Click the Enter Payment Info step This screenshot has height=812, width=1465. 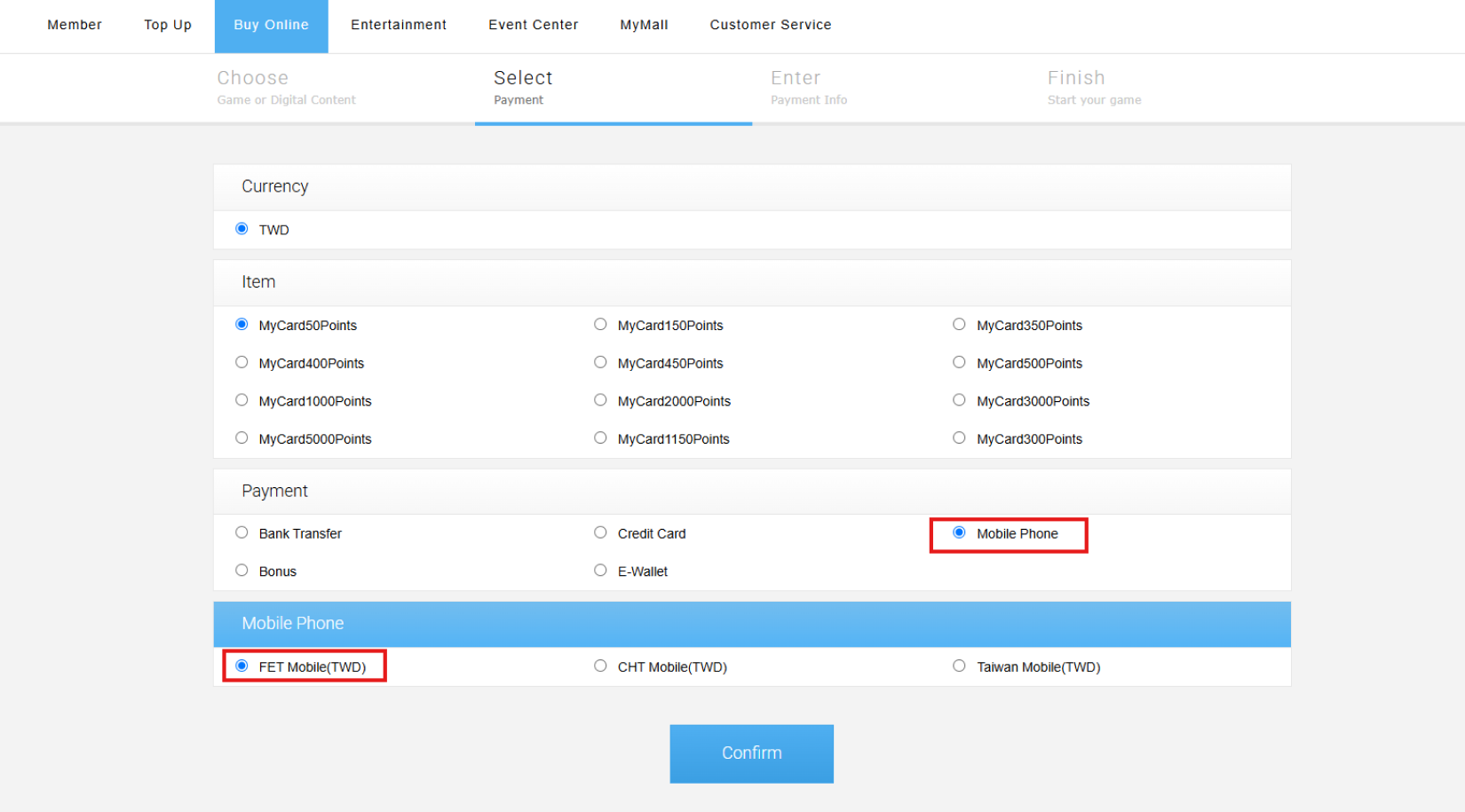tap(809, 88)
